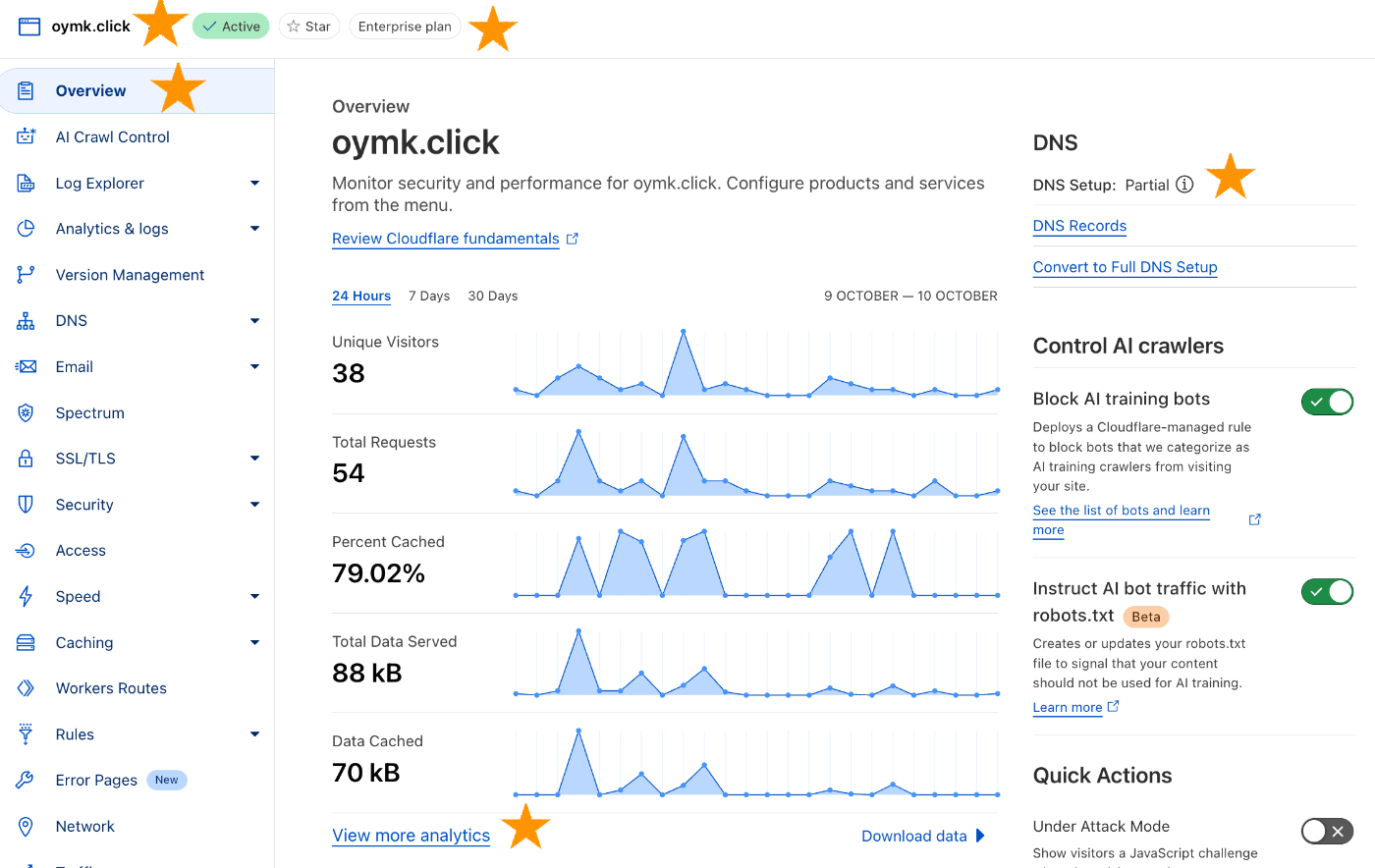Click the Analytics & logs pie chart icon
The height and width of the screenshot is (868, 1375).
point(27,229)
